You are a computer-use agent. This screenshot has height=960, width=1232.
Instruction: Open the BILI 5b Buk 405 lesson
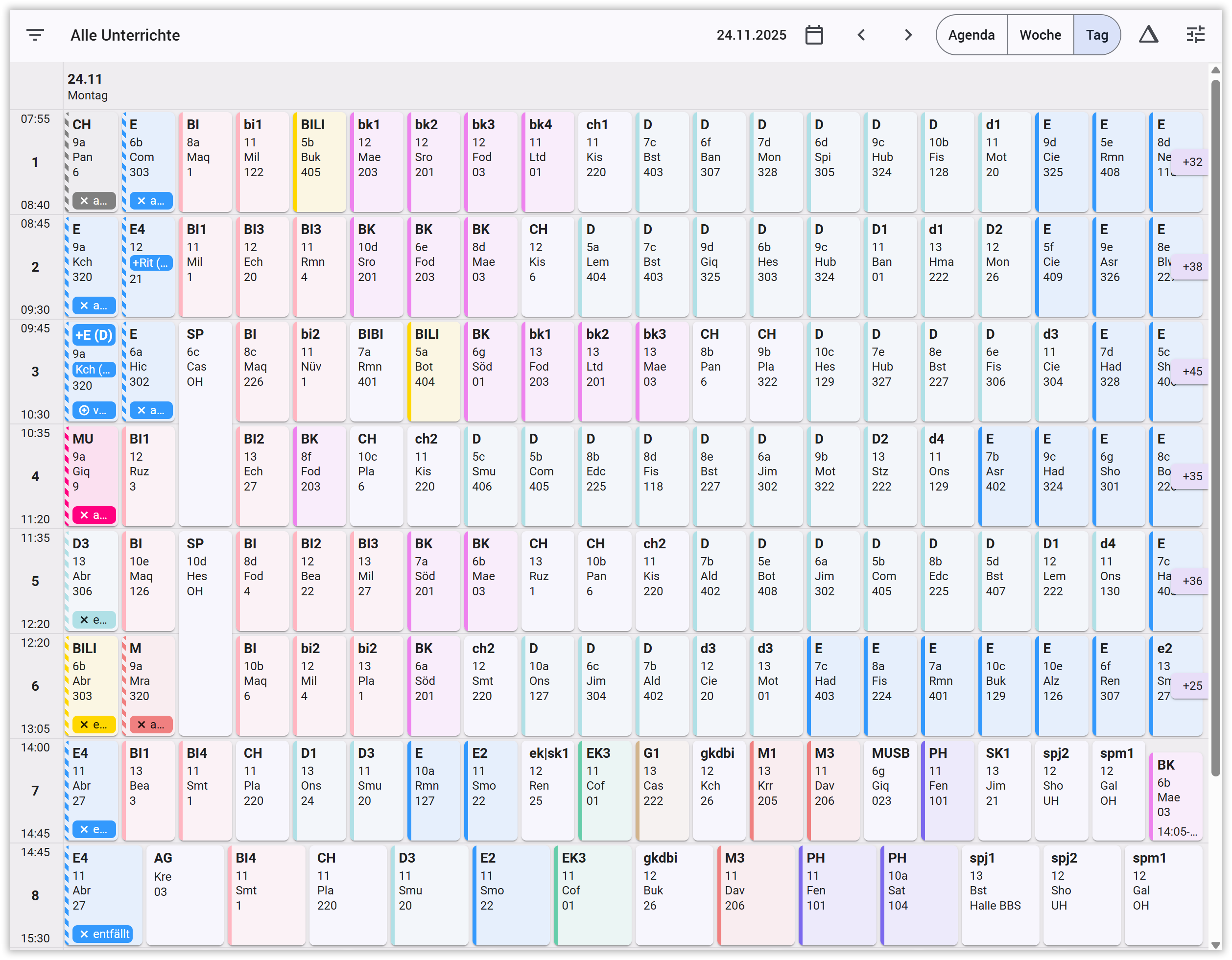click(x=319, y=162)
